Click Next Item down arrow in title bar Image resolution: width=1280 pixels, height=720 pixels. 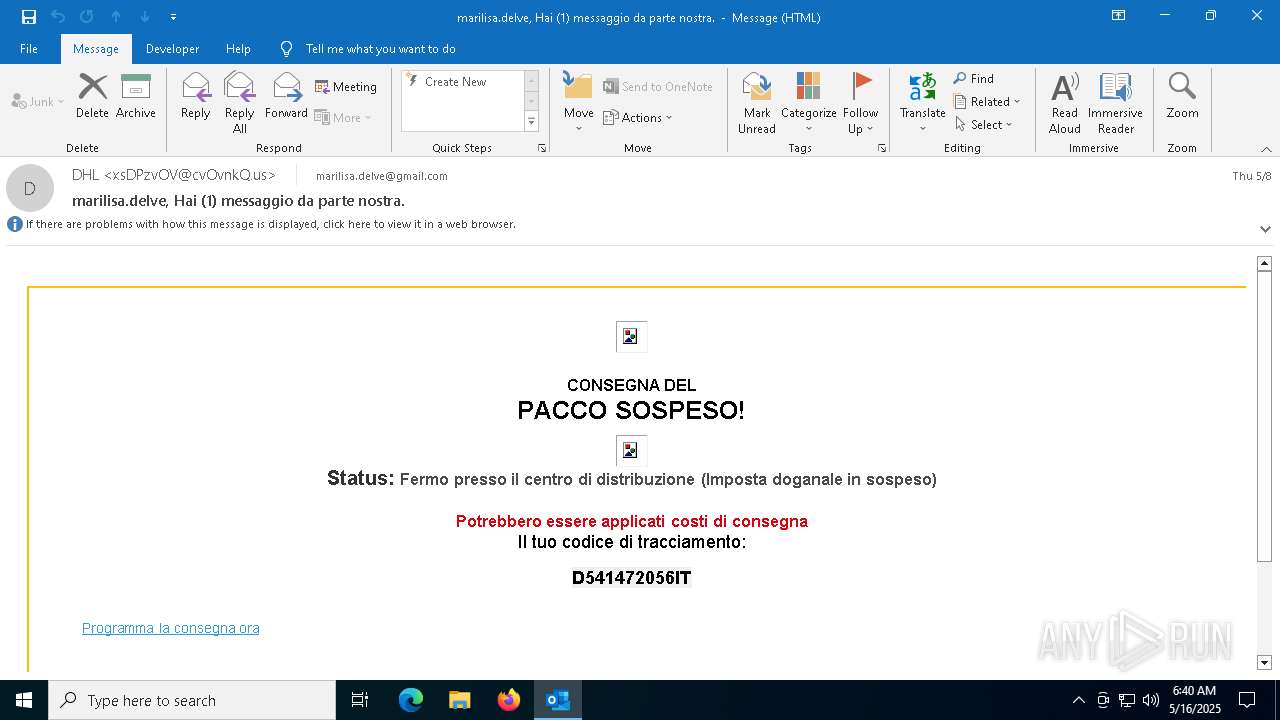145,17
